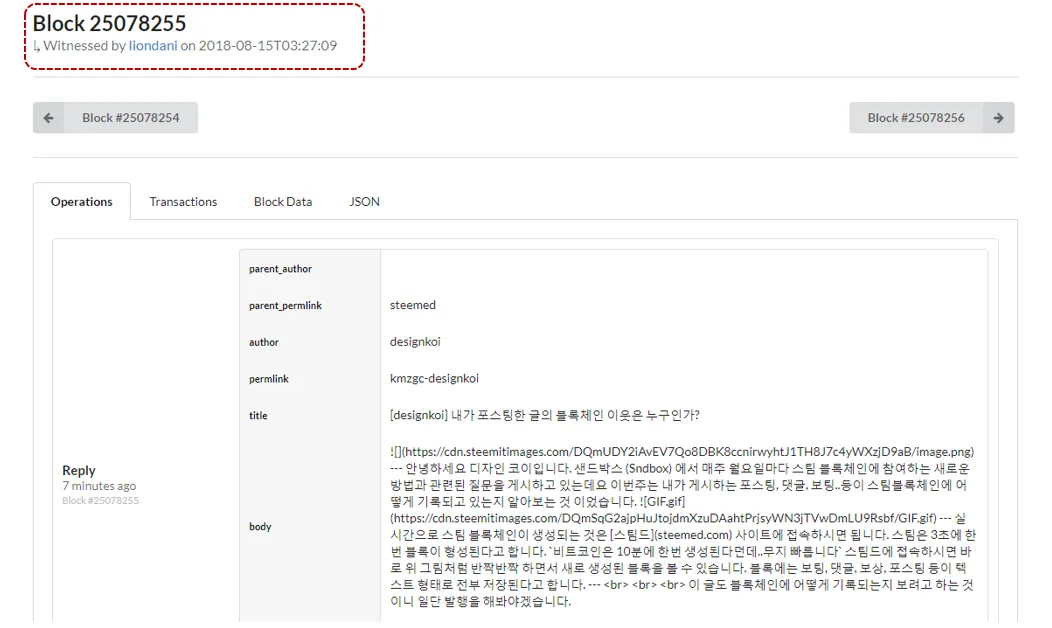Click the '[designkoi]' Korean title value
Viewport: 1052px width, 628px height.
(x=545, y=415)
